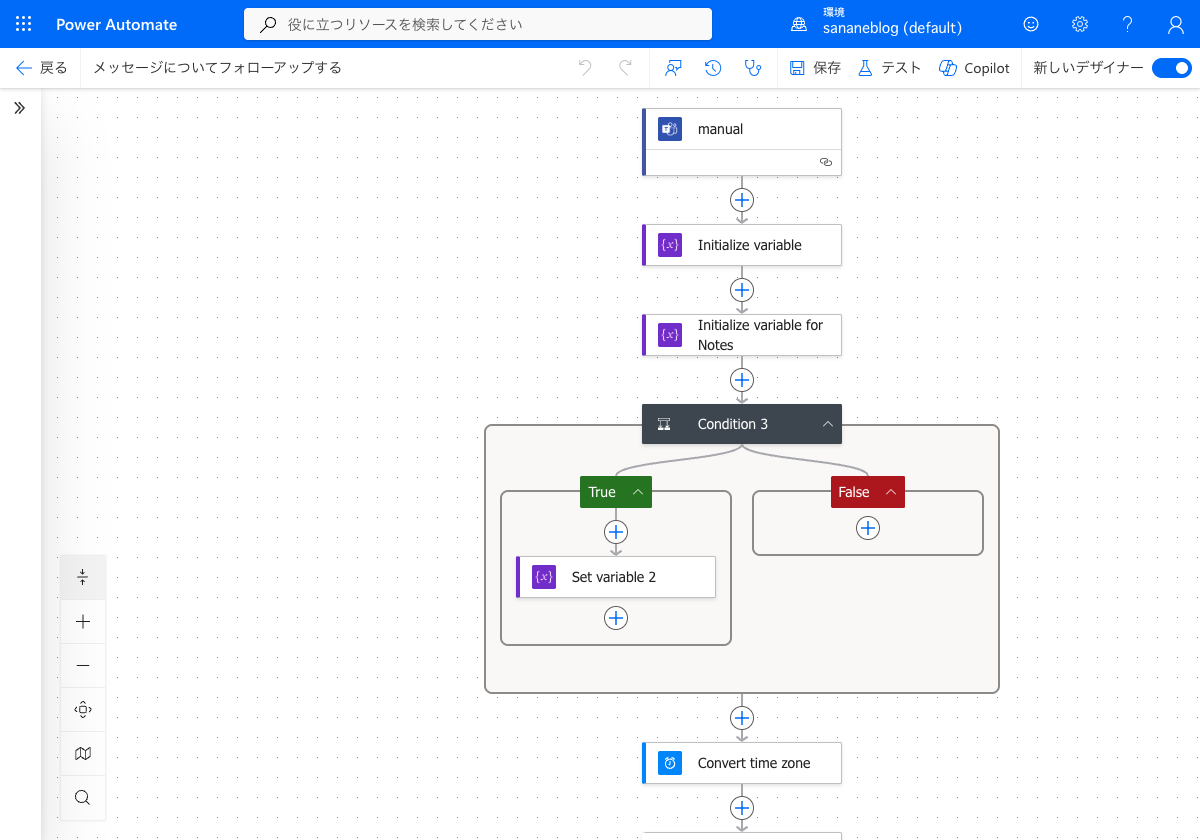Open the feedback smiley icon
1200x840 pixels.
click(1031, 24)
